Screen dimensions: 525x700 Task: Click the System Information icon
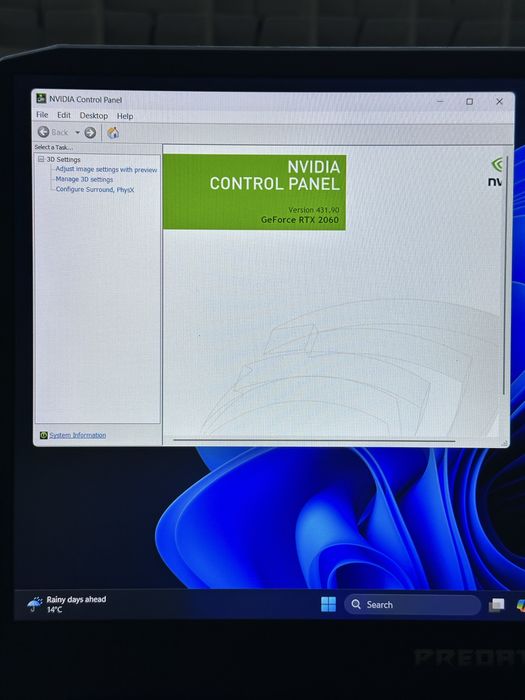[x=43, y=435]
